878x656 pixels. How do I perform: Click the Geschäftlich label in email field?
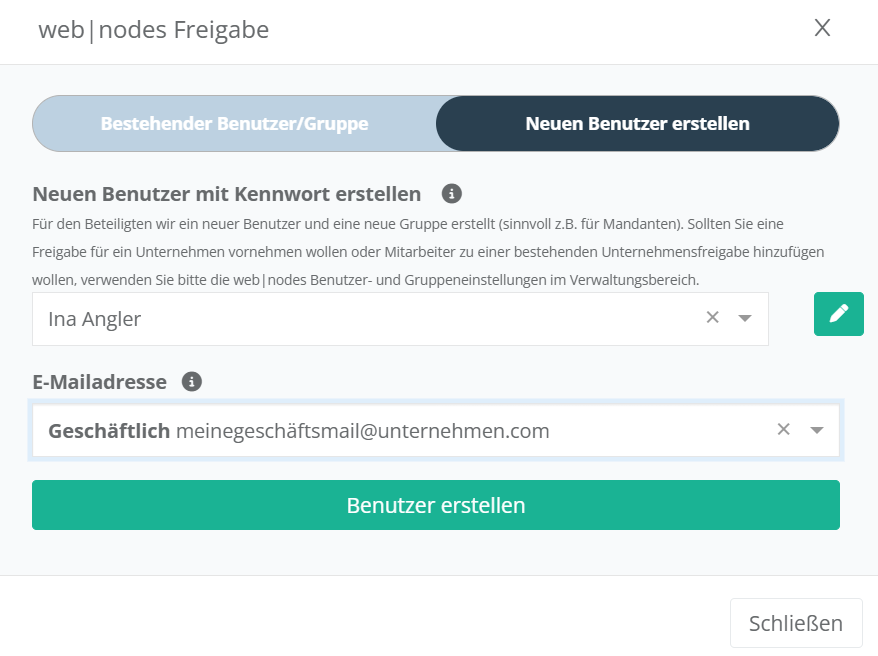pos(109,431)
